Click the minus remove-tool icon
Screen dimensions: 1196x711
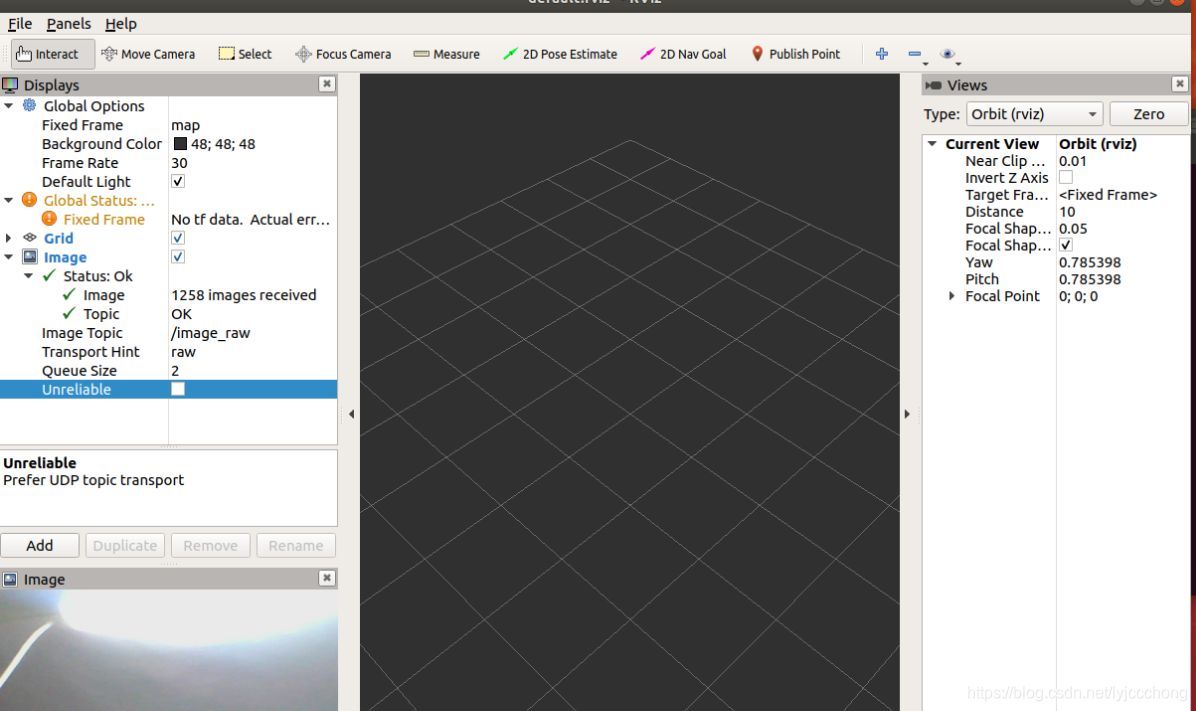click(915, 54)
